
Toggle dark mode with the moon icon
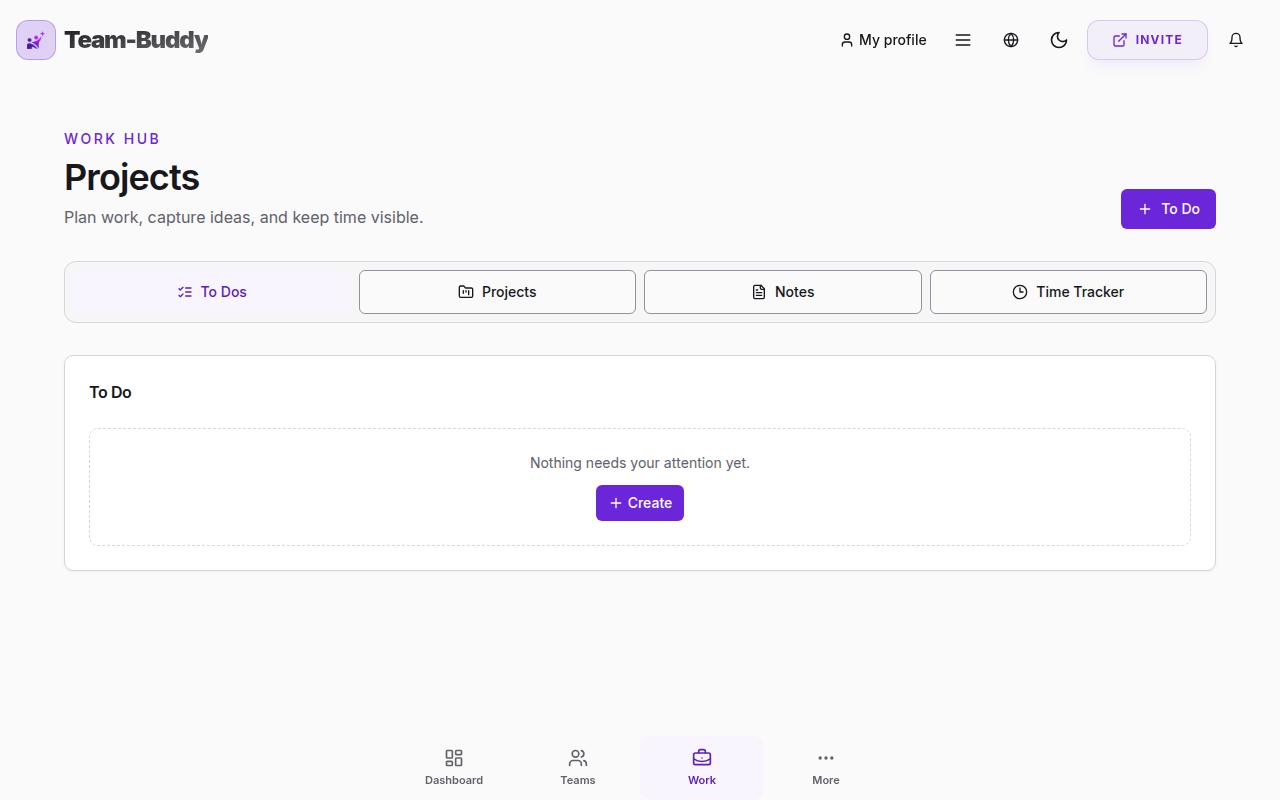click(x=1059, y=40)
